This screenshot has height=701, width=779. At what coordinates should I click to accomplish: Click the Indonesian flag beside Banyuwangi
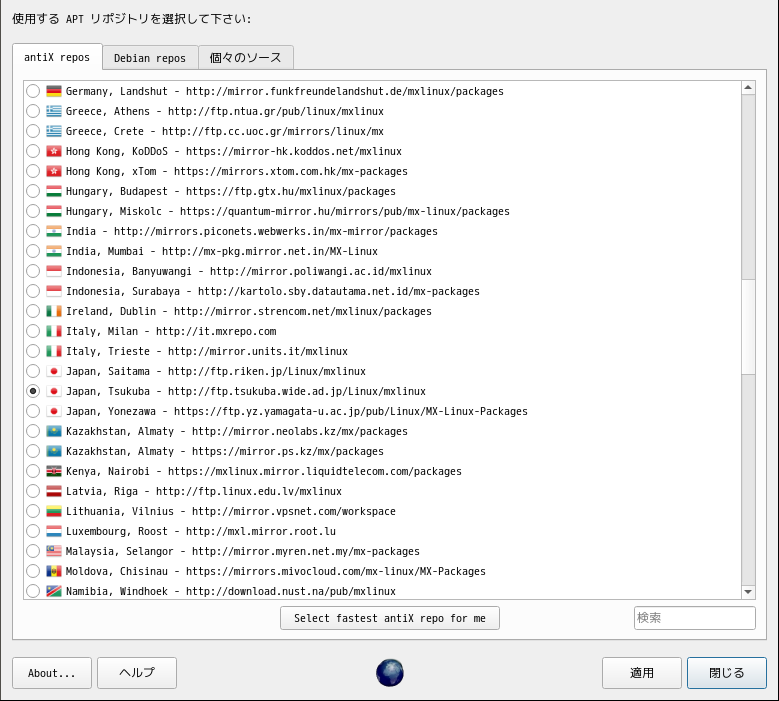(54, 271)
